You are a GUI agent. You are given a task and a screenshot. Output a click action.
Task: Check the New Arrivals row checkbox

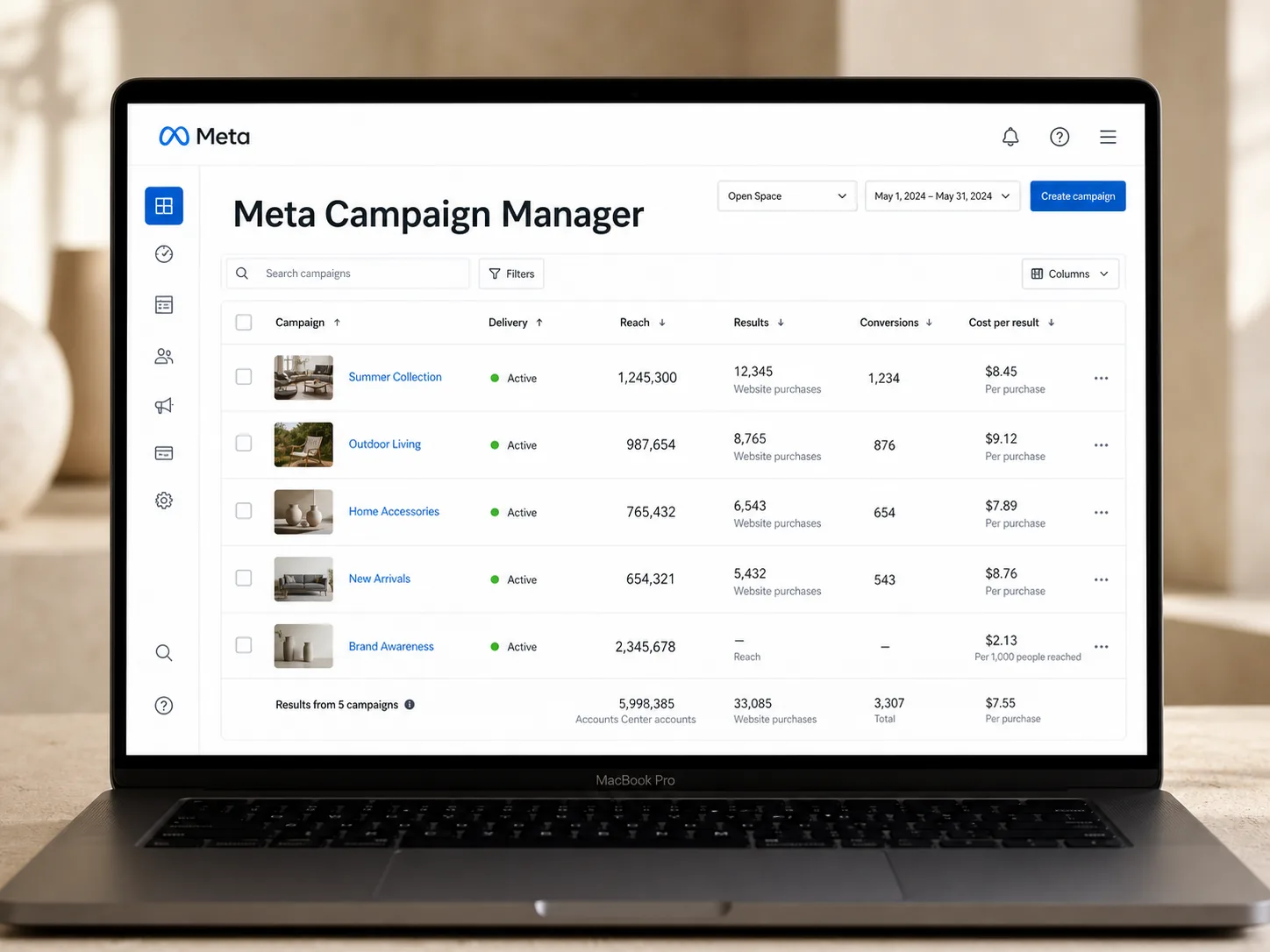click(244, 579)
